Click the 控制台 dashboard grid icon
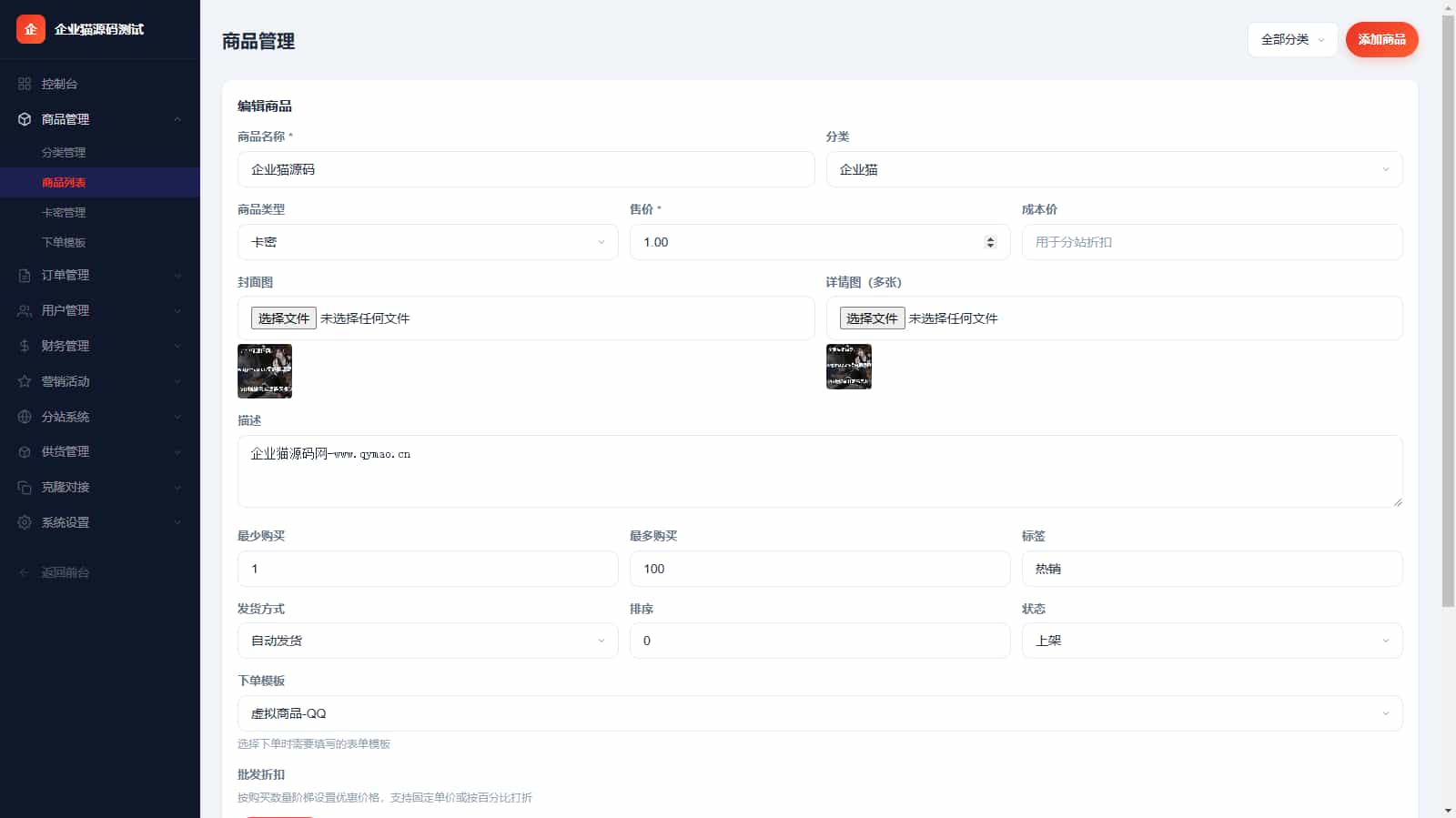The height and width of the screenshot is (818, 1456). [25, 84]
